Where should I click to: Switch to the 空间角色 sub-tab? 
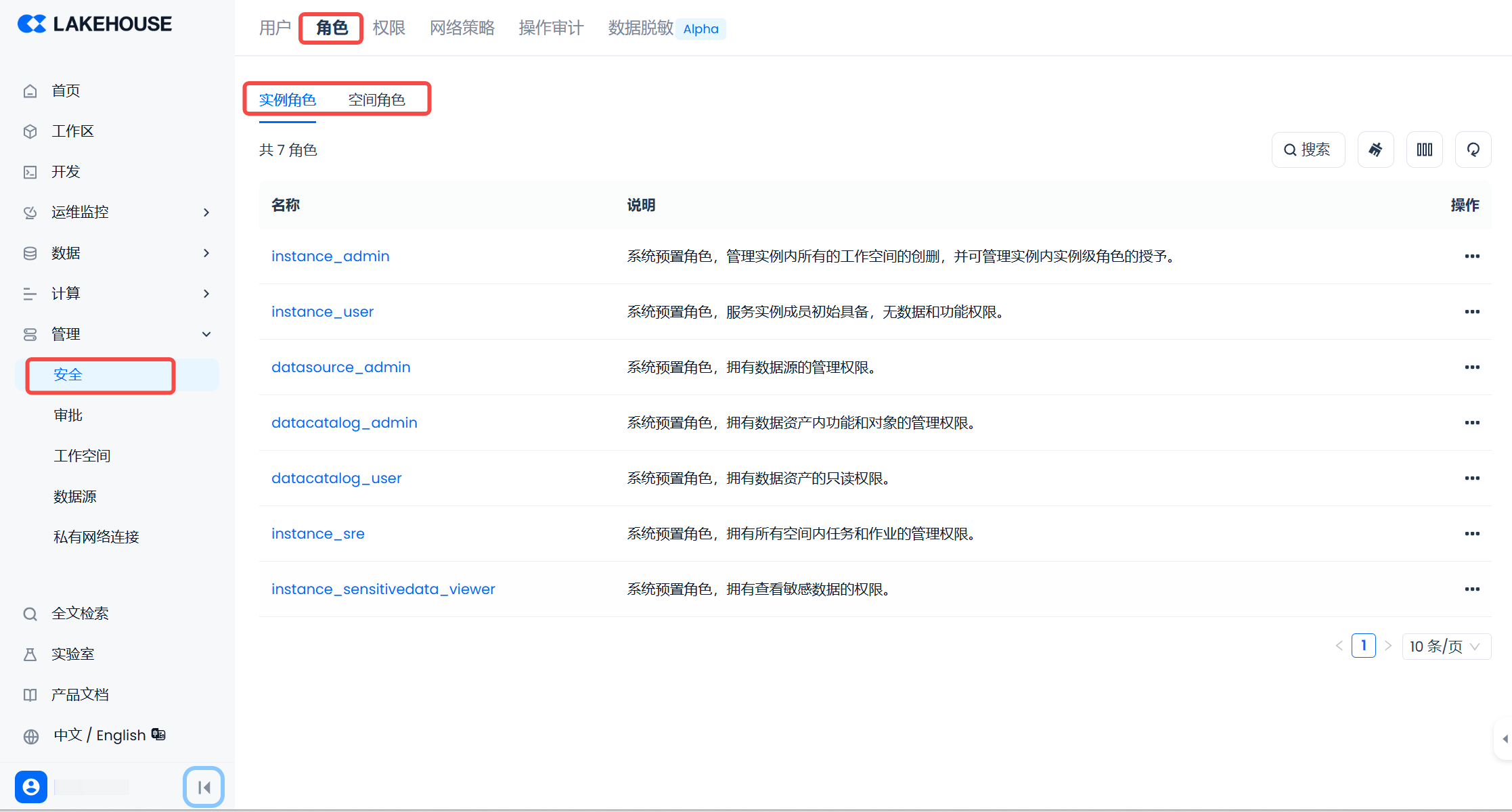(376, 100)
